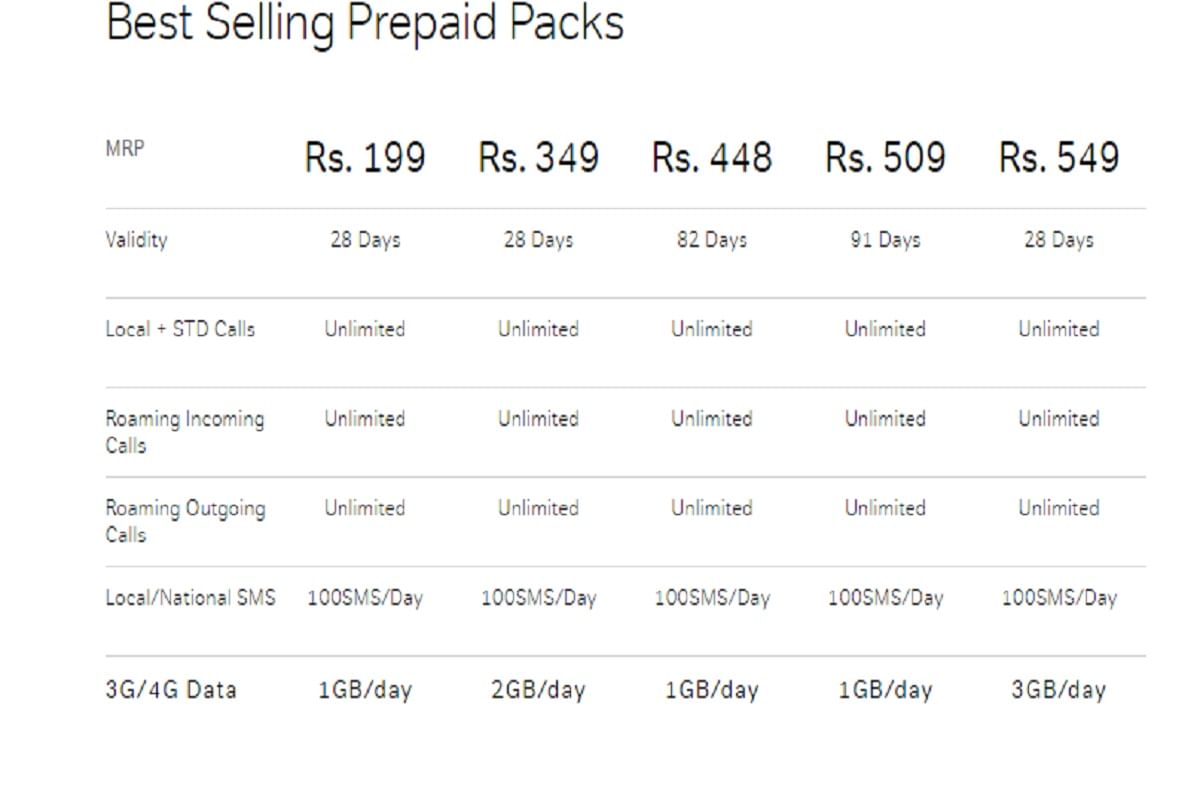Click the Best Selling Prepaid Packs heading
The height and width of the screenshot is (800, 1200).
point(365,24)
